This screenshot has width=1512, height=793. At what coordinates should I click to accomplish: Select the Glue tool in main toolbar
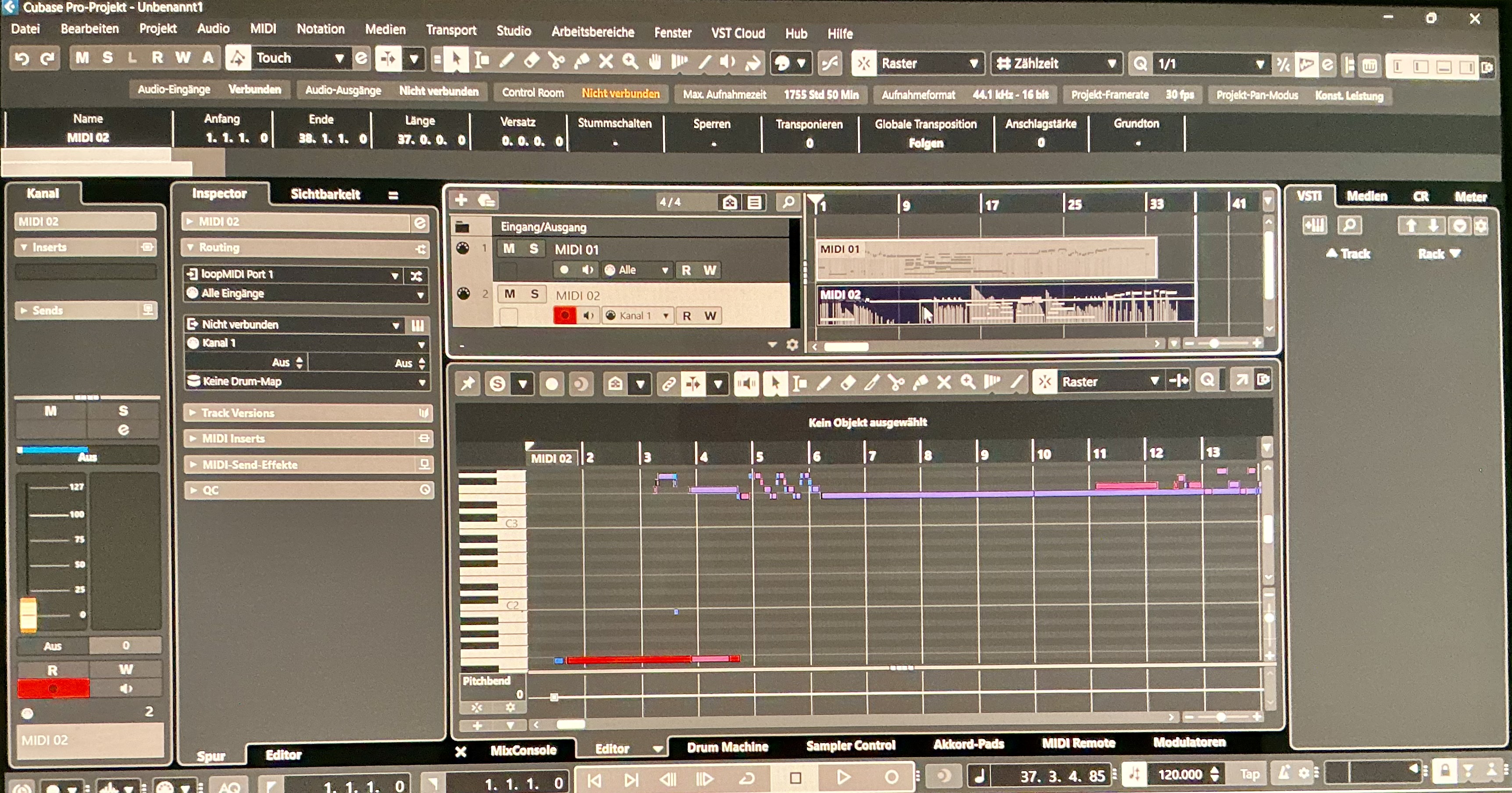(x=581, y=61)
